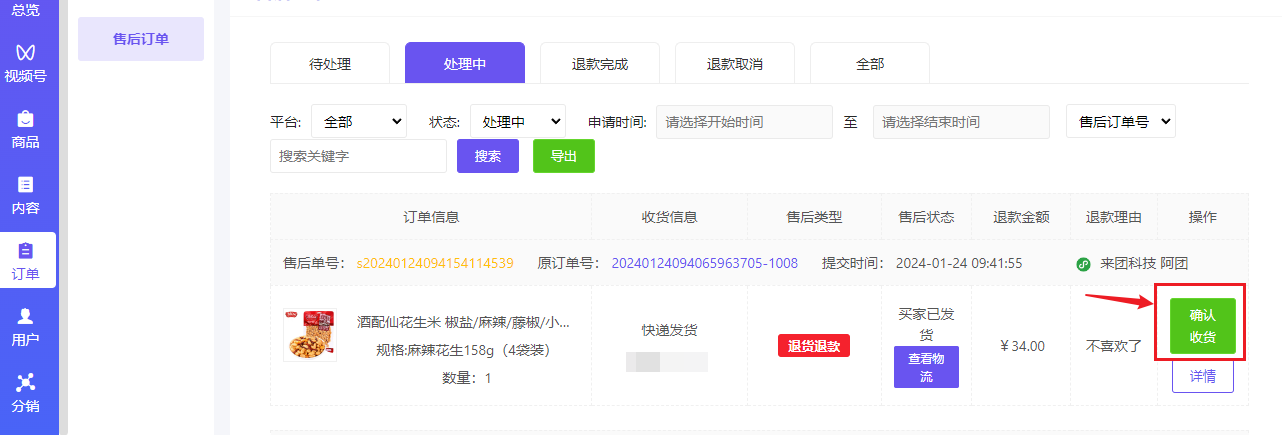Open the 分销 sidebar icon
1282x435 pixels.
(x=26, y=393)
